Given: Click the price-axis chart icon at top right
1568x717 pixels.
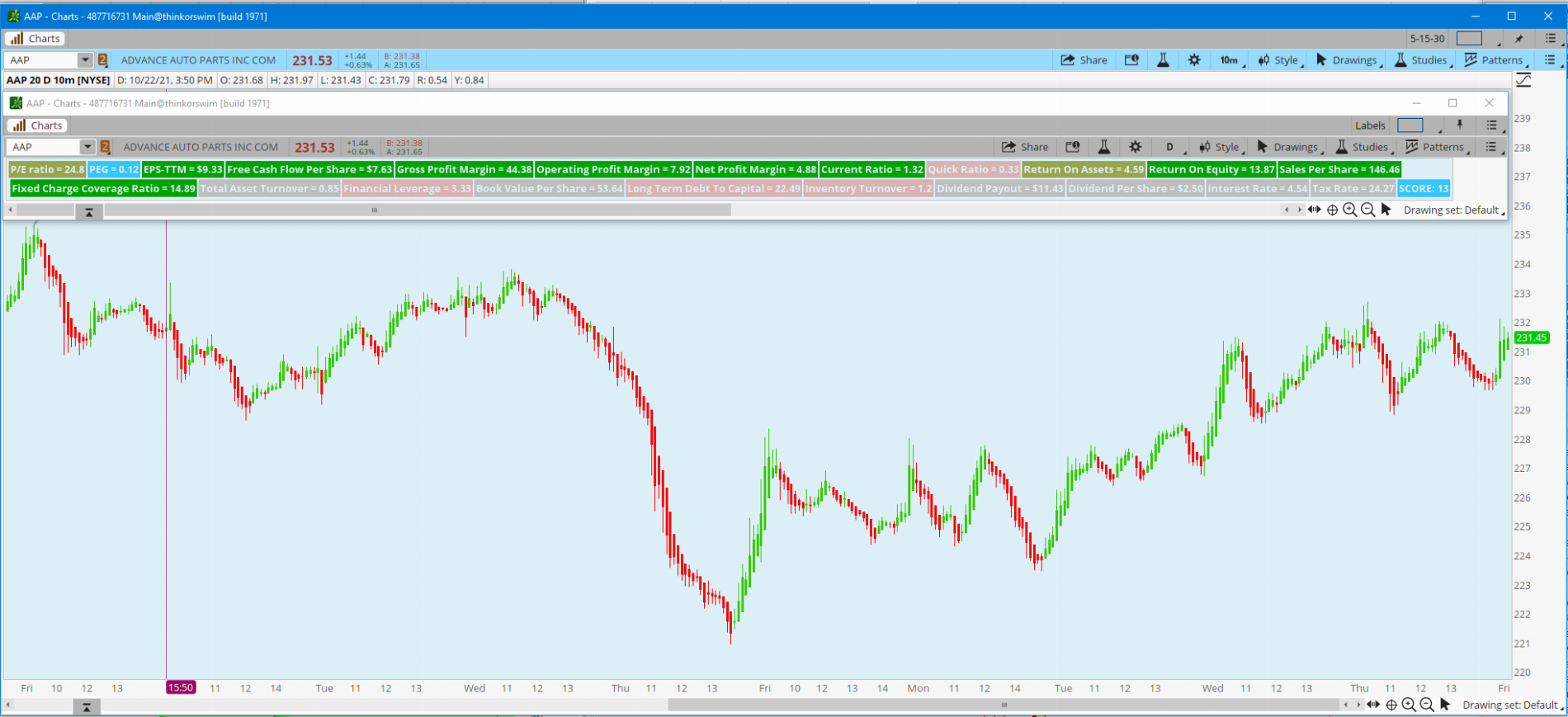Looking at the screenshot, I should pos(1523,80).
